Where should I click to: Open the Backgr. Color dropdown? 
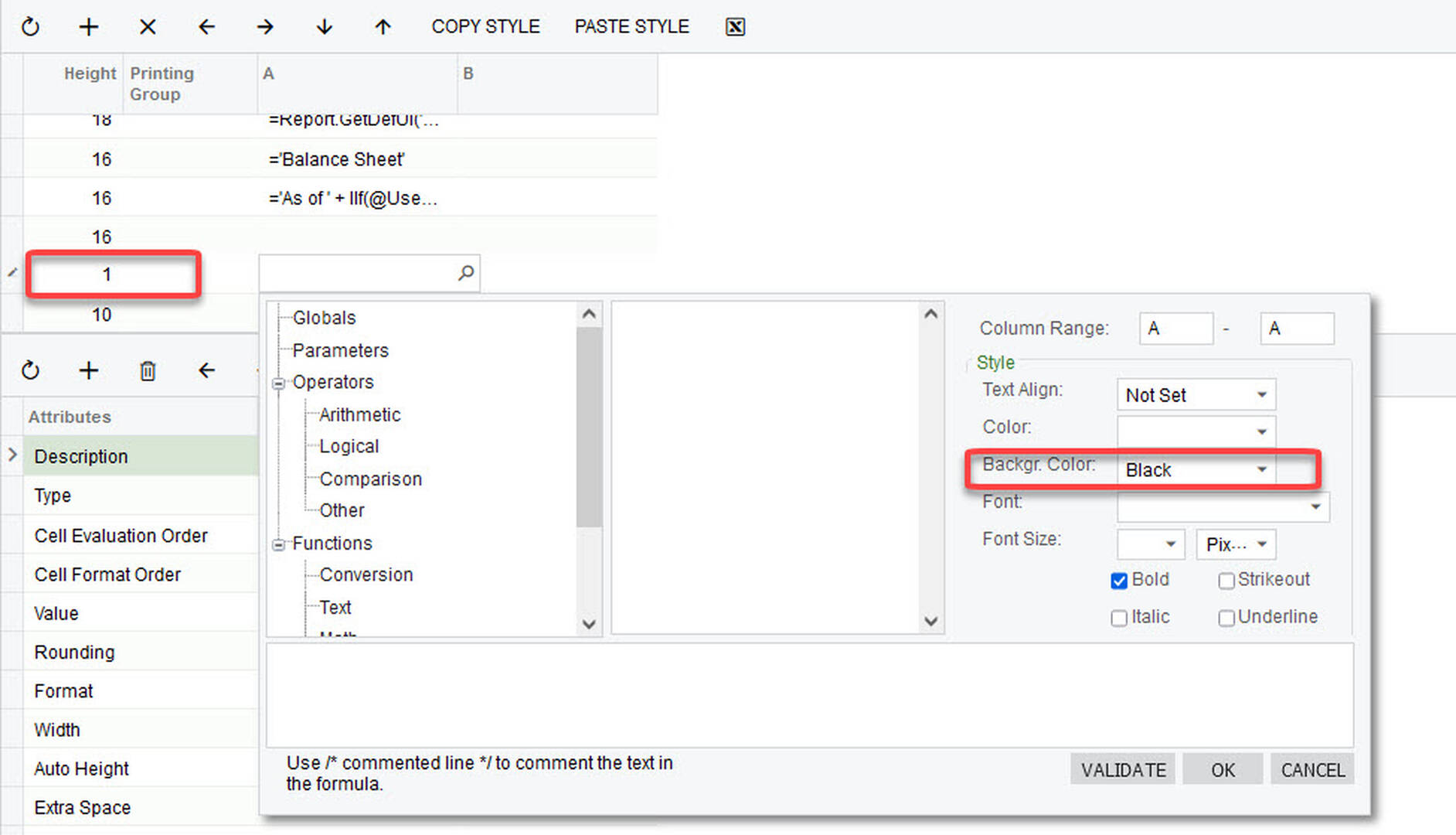pyautogui.click(x=1261, y=469)
